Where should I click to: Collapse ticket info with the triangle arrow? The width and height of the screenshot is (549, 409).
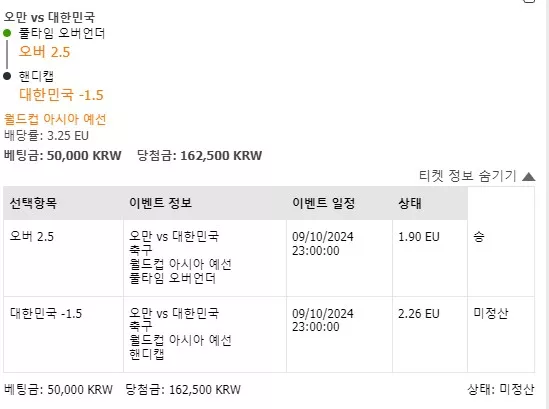tap(528, 176)
